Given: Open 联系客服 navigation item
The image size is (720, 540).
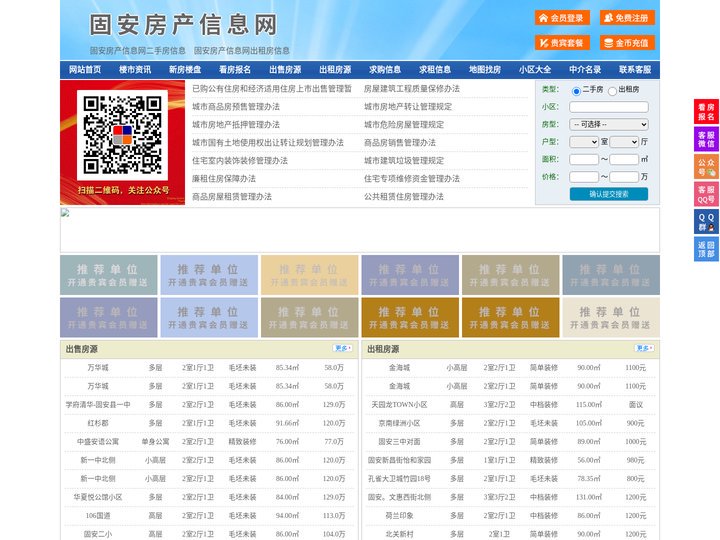Looking at the screenshot, I should tap(635, 70).
